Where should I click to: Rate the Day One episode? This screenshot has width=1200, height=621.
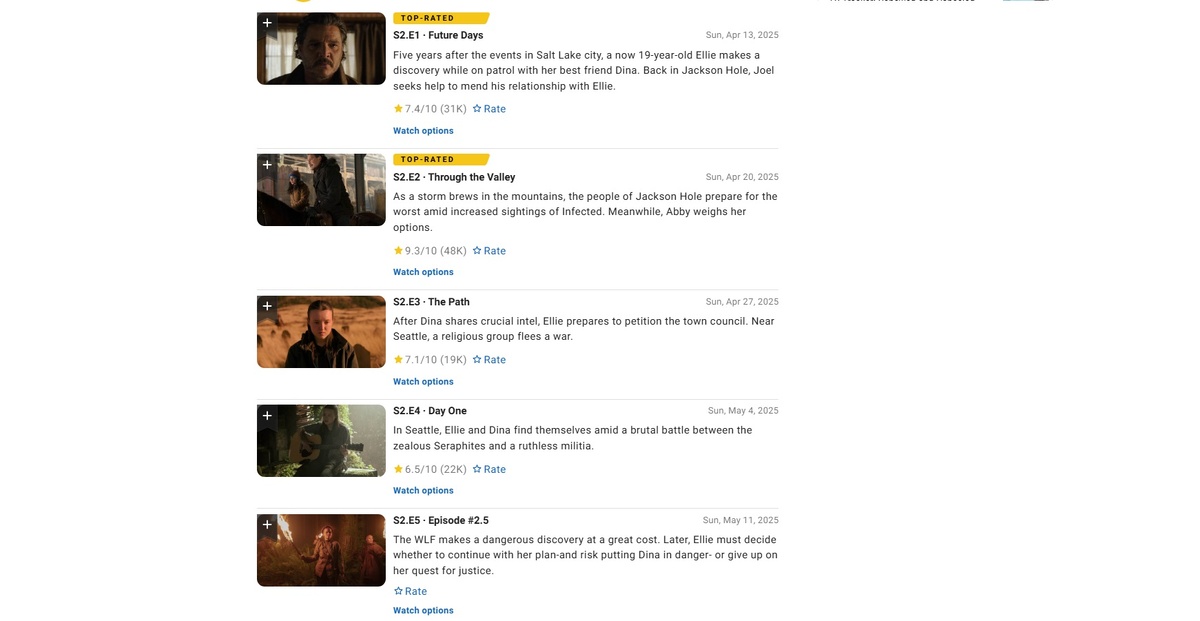(x=489, y=469)
